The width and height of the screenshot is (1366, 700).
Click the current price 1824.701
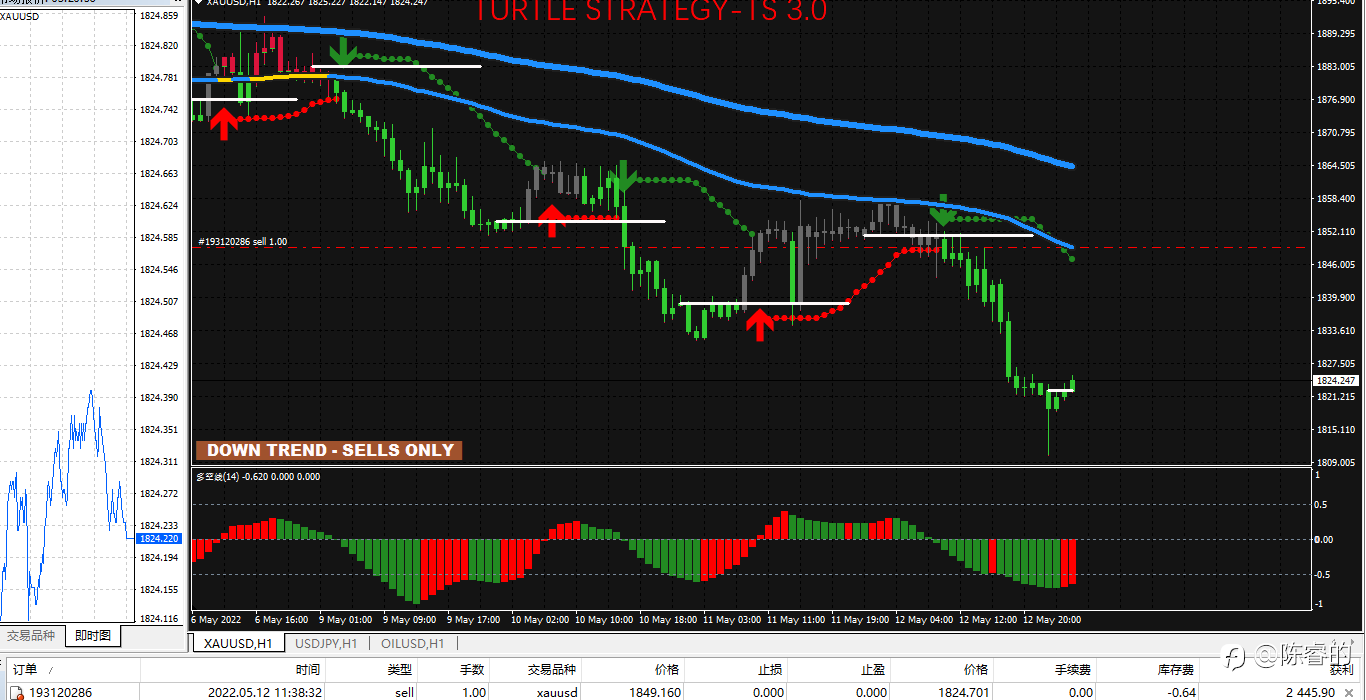point(964,692)
